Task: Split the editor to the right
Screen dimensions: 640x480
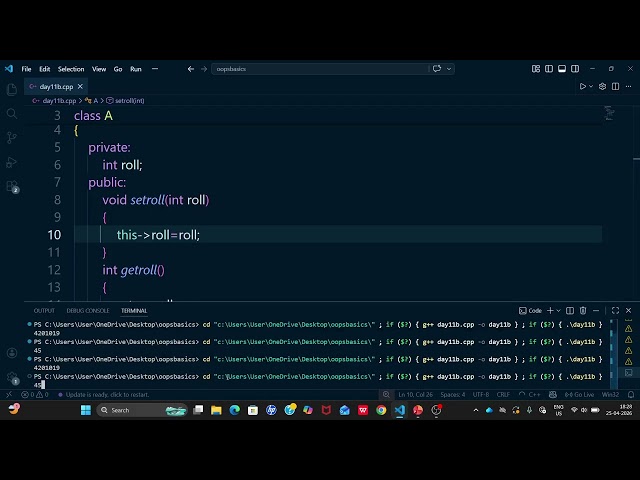Action: point(615,87)
